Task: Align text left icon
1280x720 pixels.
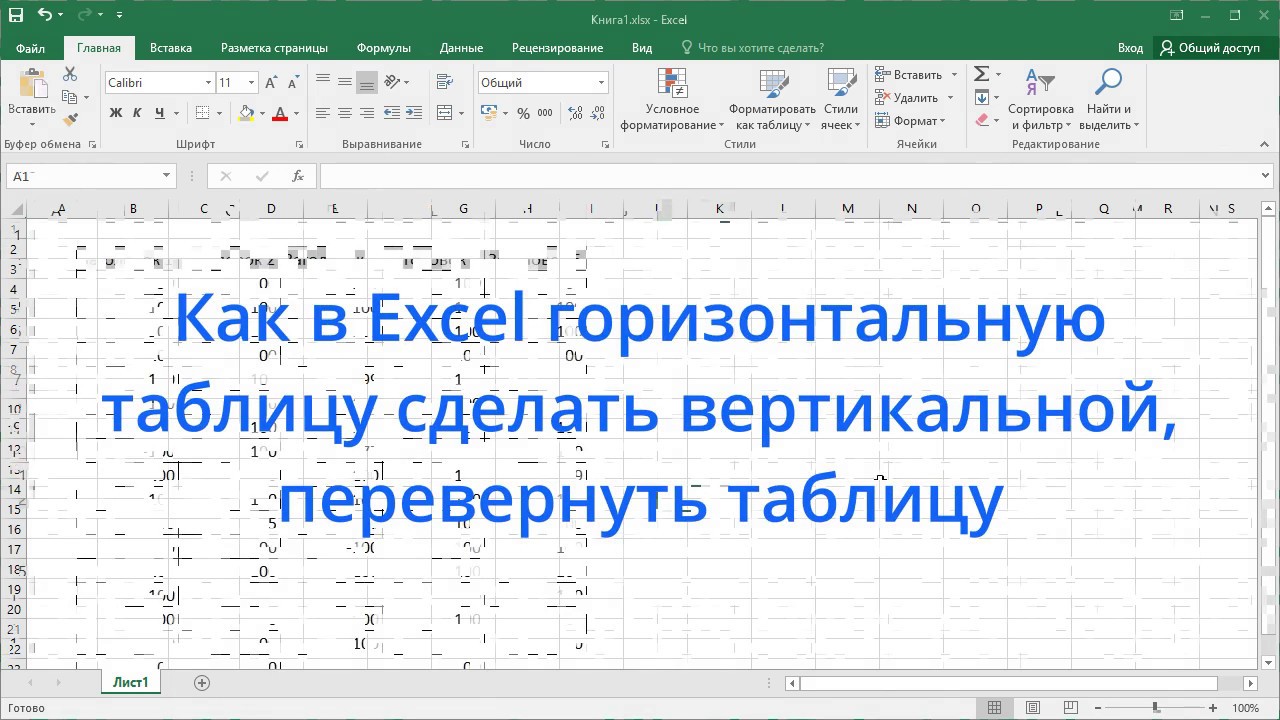Action: pyautogui.click(x=323, y=113)
